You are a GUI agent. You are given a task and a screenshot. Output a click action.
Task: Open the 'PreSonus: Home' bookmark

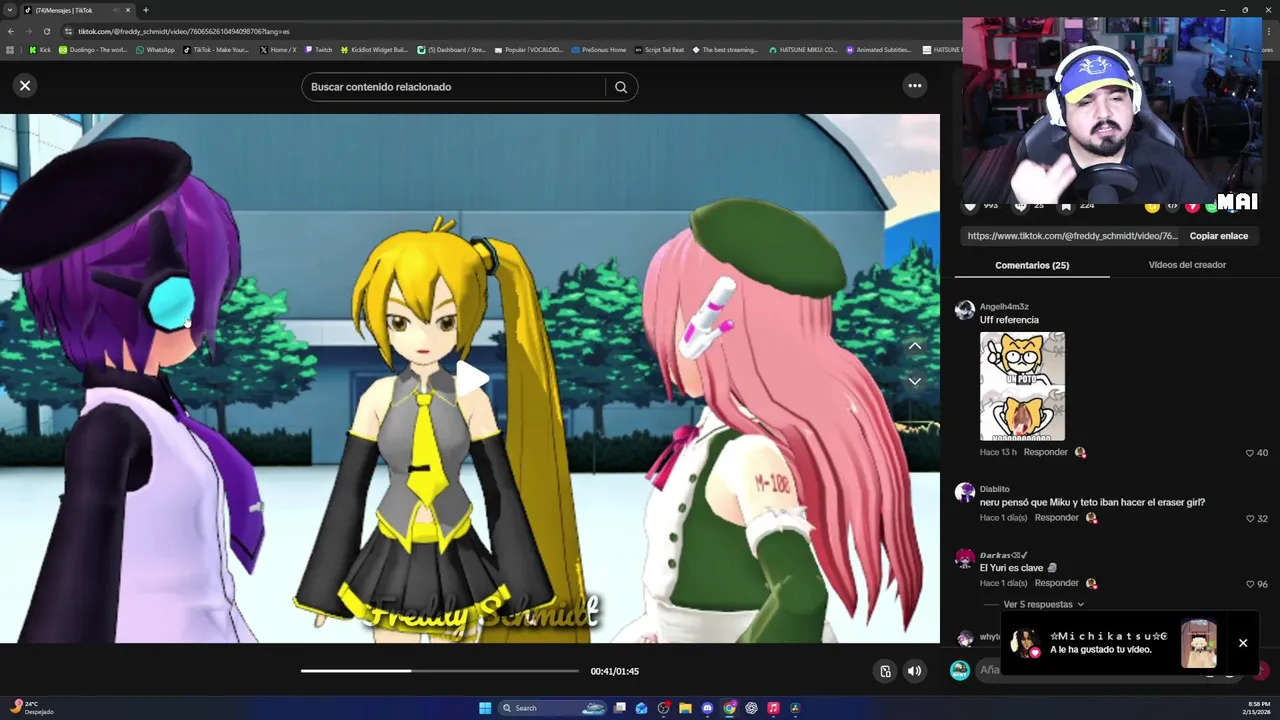pyautogui.click(x=599, y=49)
